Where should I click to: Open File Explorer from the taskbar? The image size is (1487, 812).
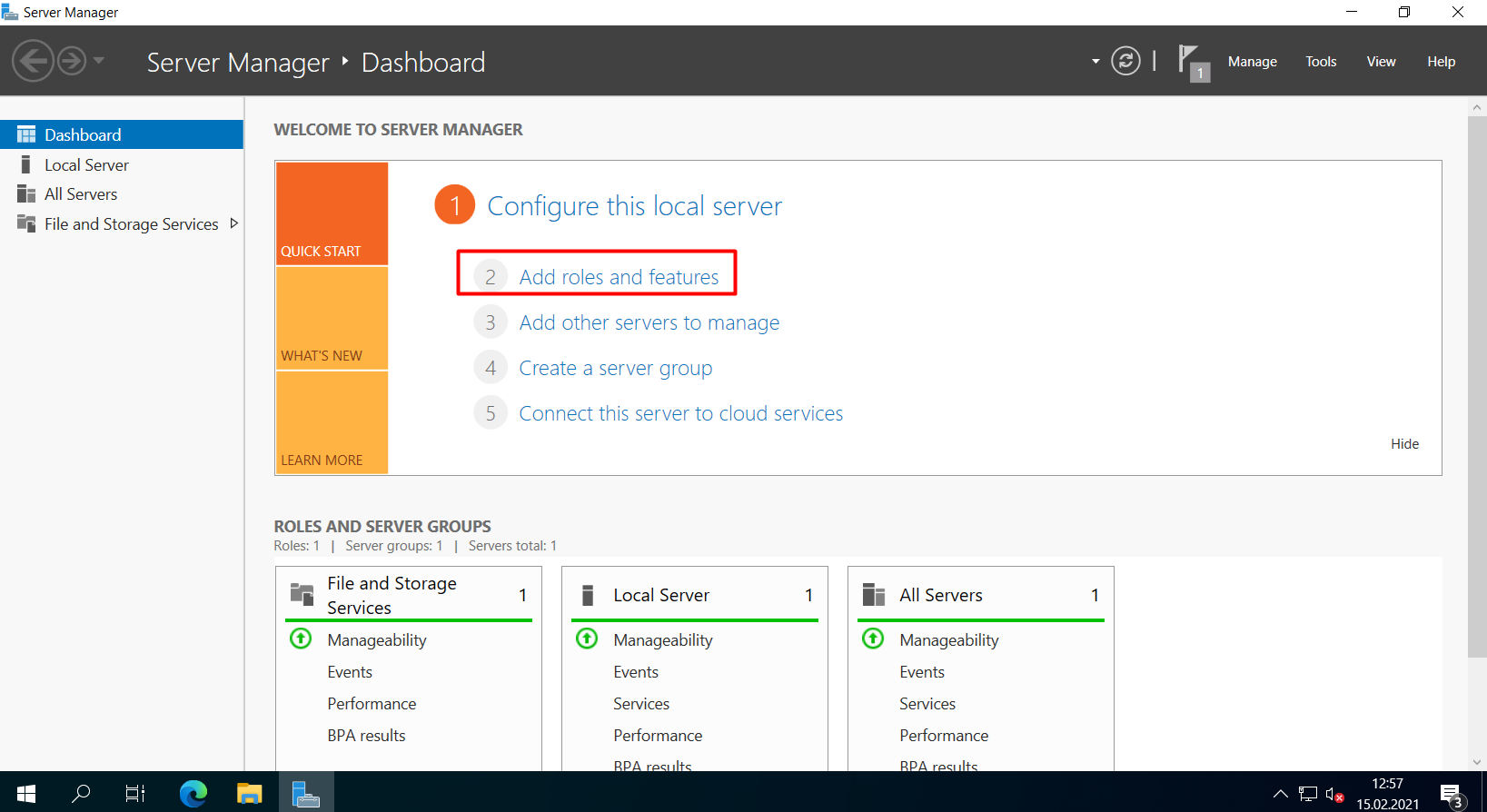point(249,793)
